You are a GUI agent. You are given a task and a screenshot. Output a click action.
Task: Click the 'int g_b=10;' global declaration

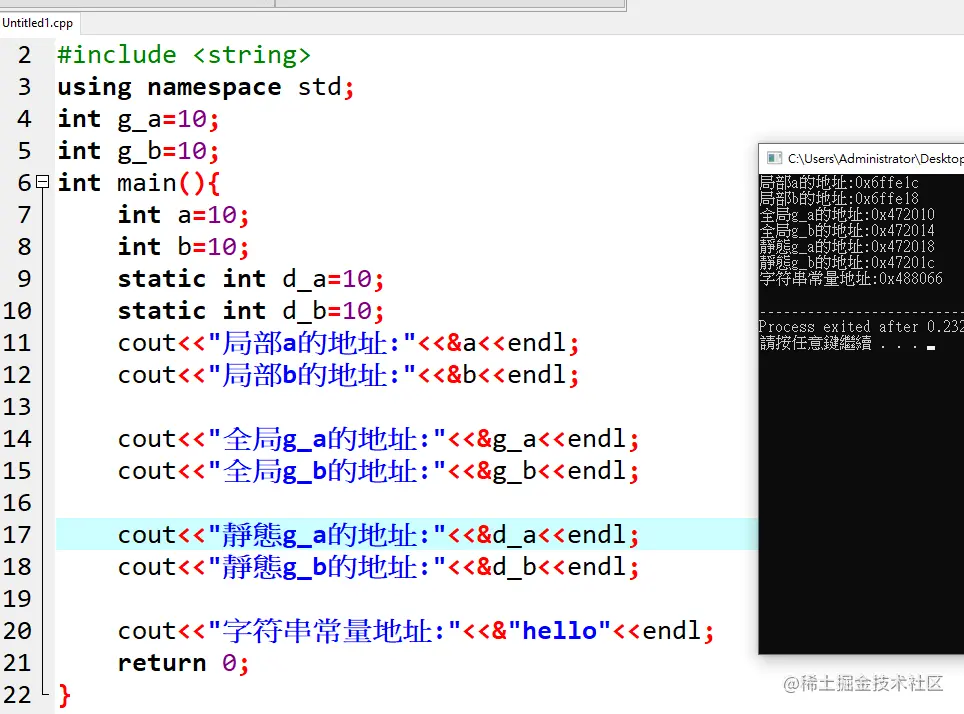(138, 151)
